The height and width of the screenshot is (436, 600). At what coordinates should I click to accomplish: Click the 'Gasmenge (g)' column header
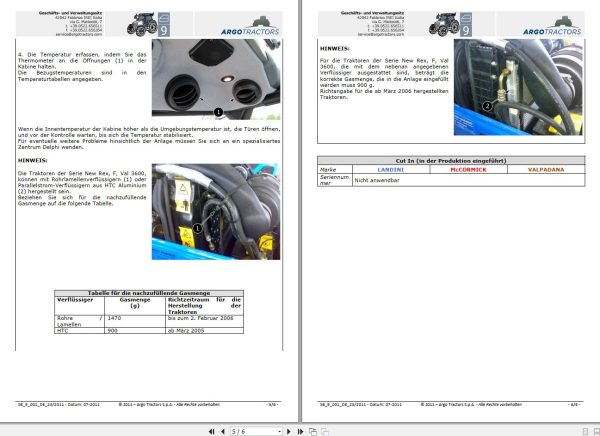coord(135,305)
